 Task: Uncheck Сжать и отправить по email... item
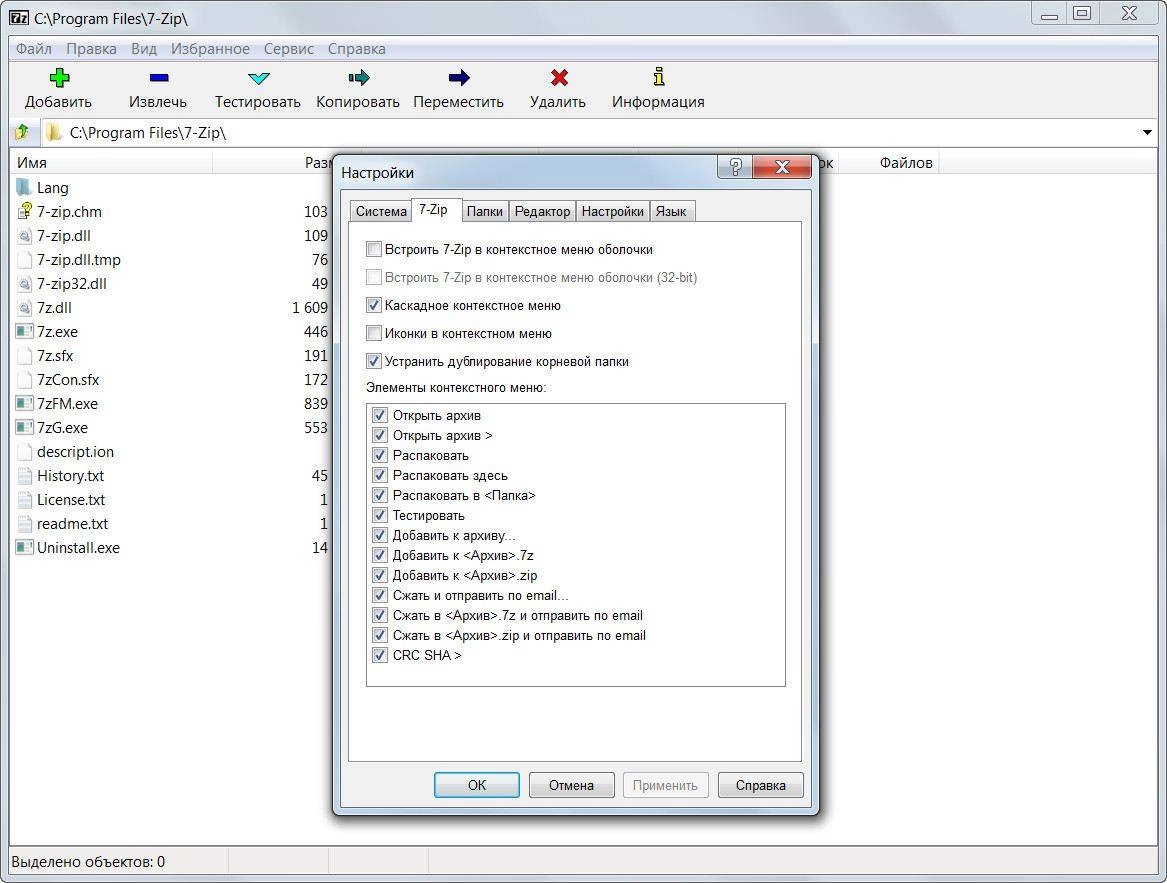[380, 596]
